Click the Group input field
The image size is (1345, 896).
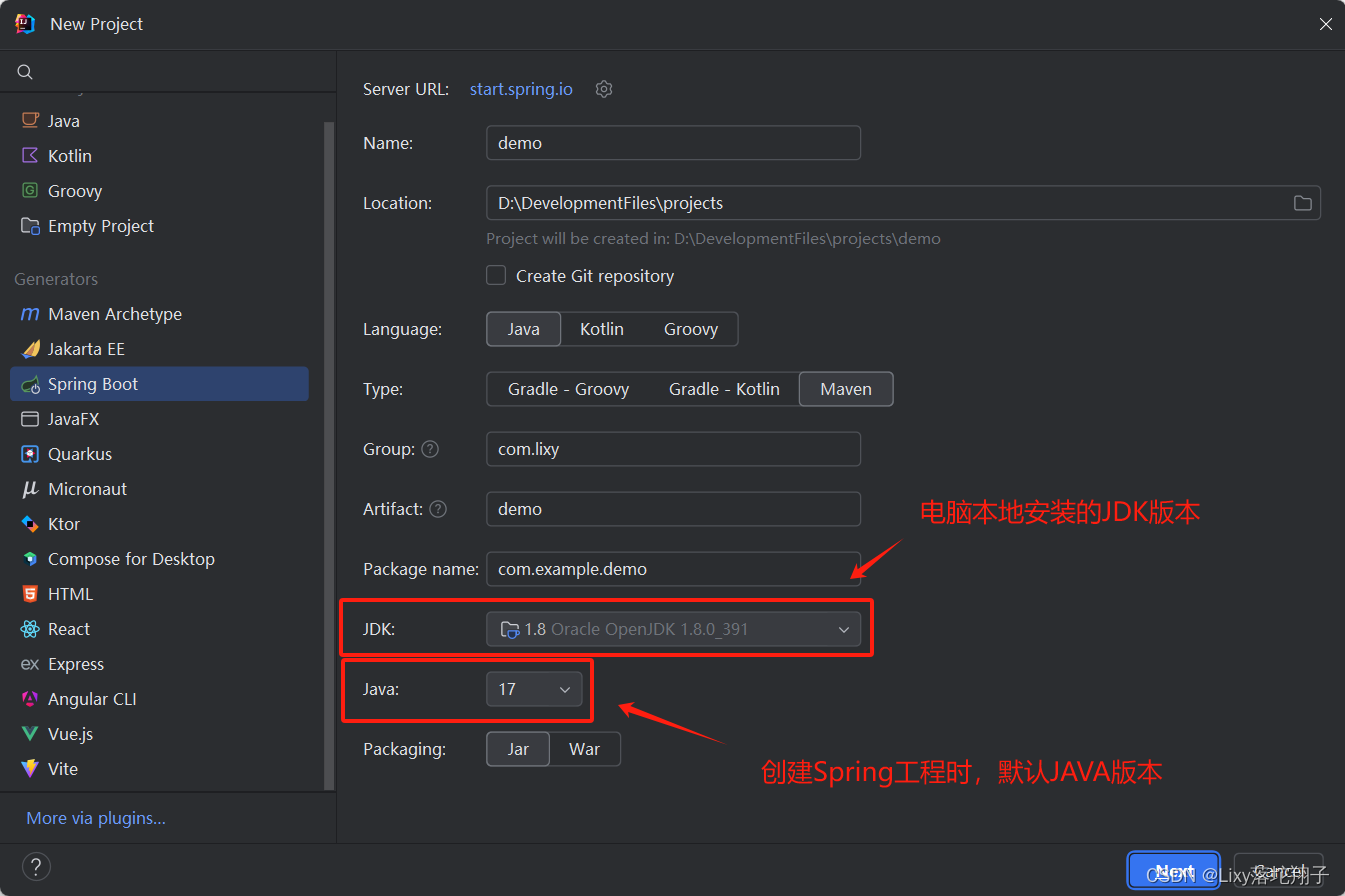point(673,449)
